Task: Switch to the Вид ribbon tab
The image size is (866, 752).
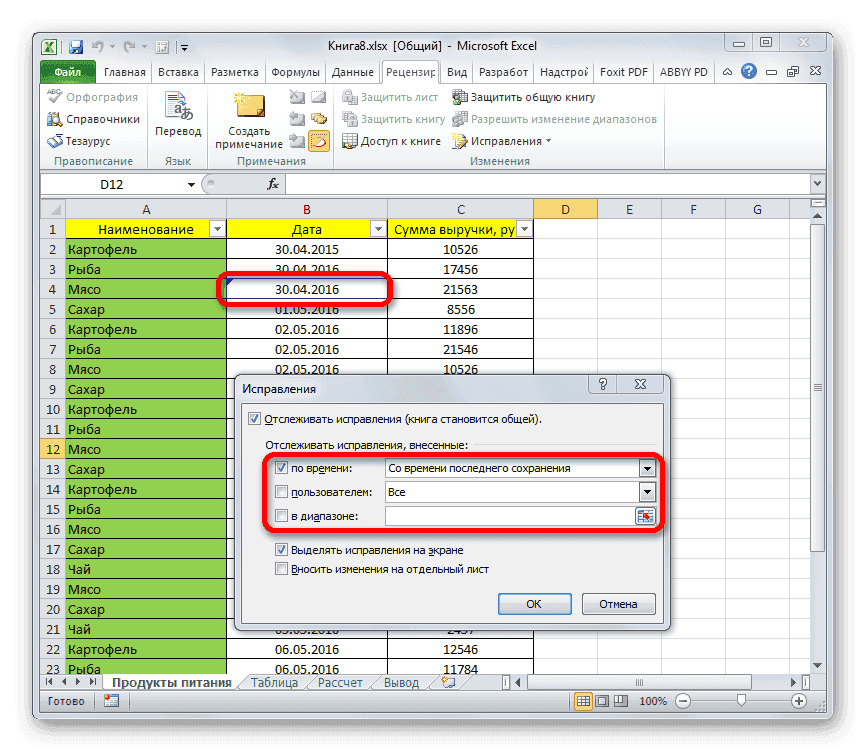Action: (459, 71)
